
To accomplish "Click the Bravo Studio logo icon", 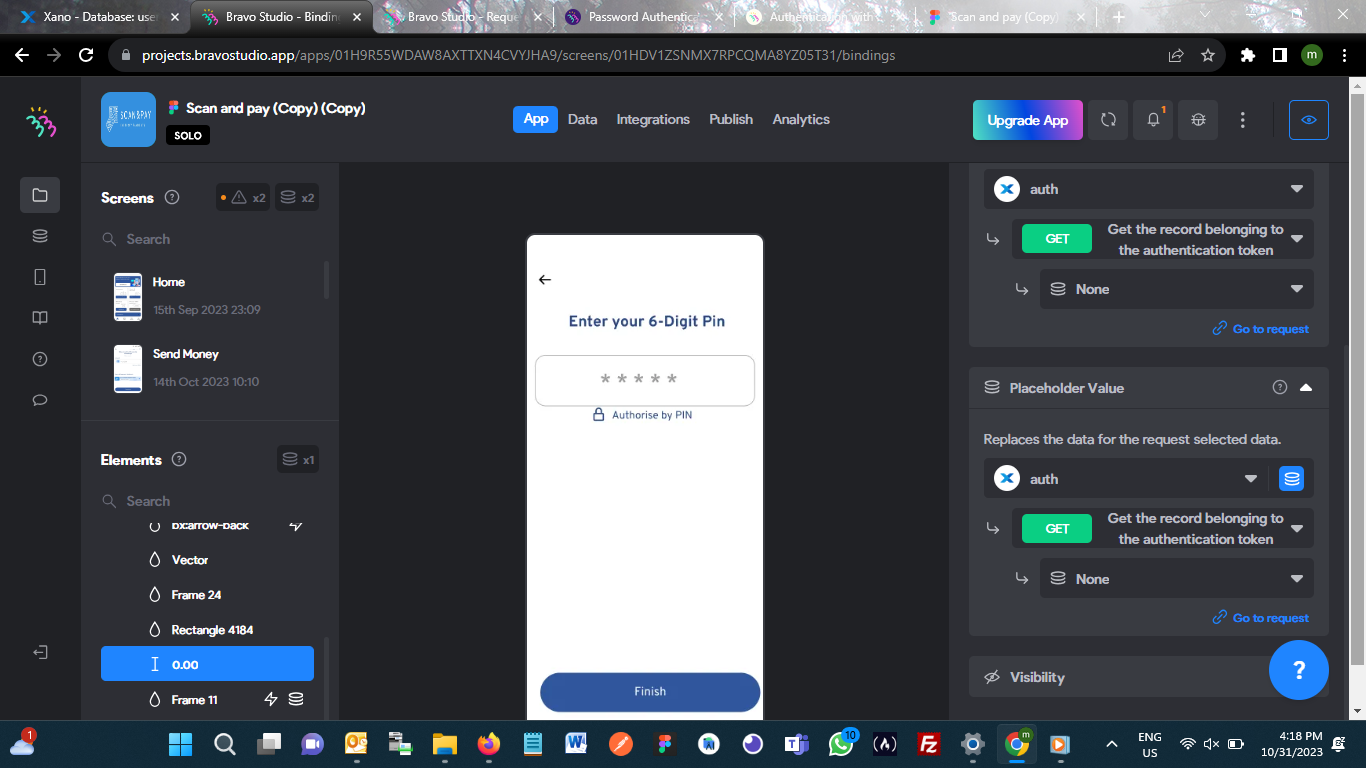I will [x=40, y=122].
